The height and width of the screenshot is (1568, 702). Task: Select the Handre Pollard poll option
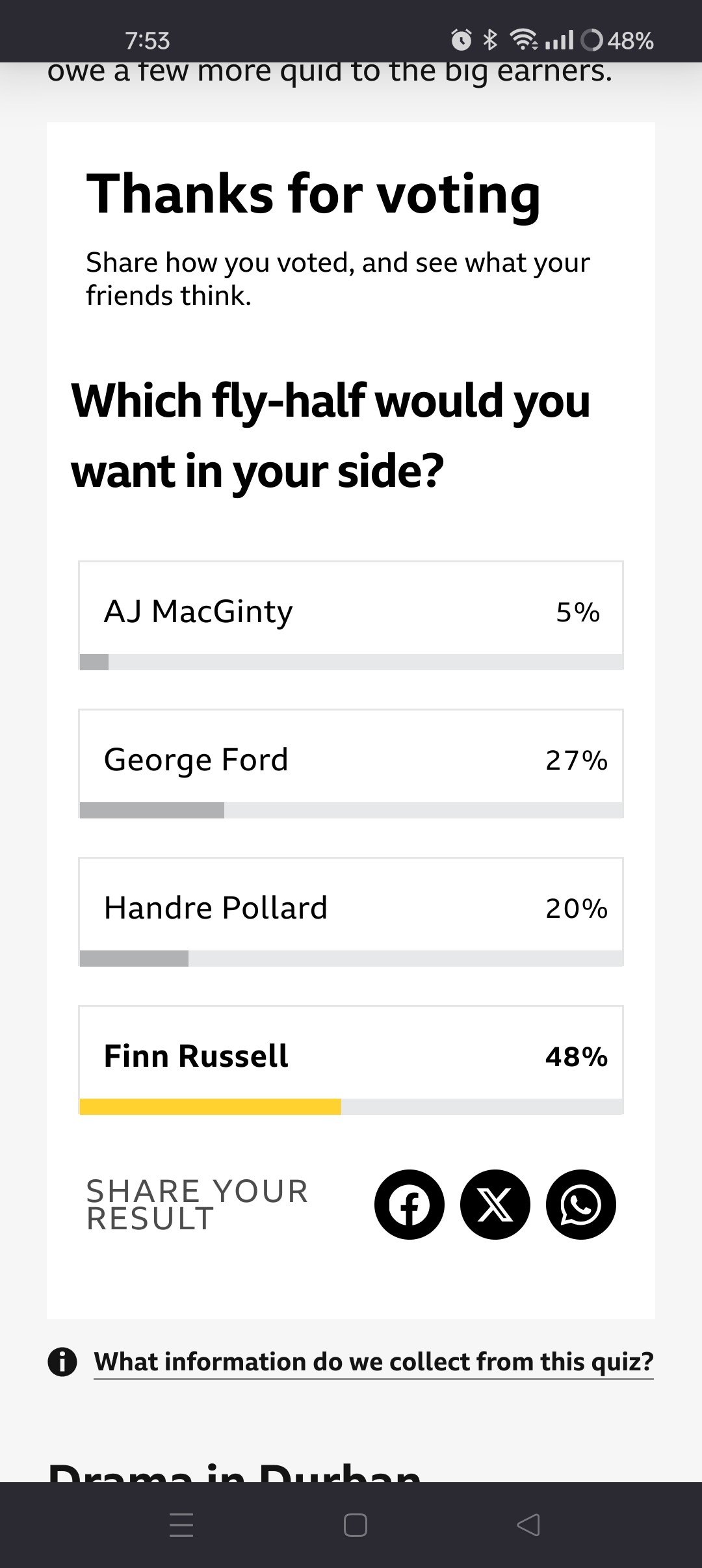tap(351, 911)
